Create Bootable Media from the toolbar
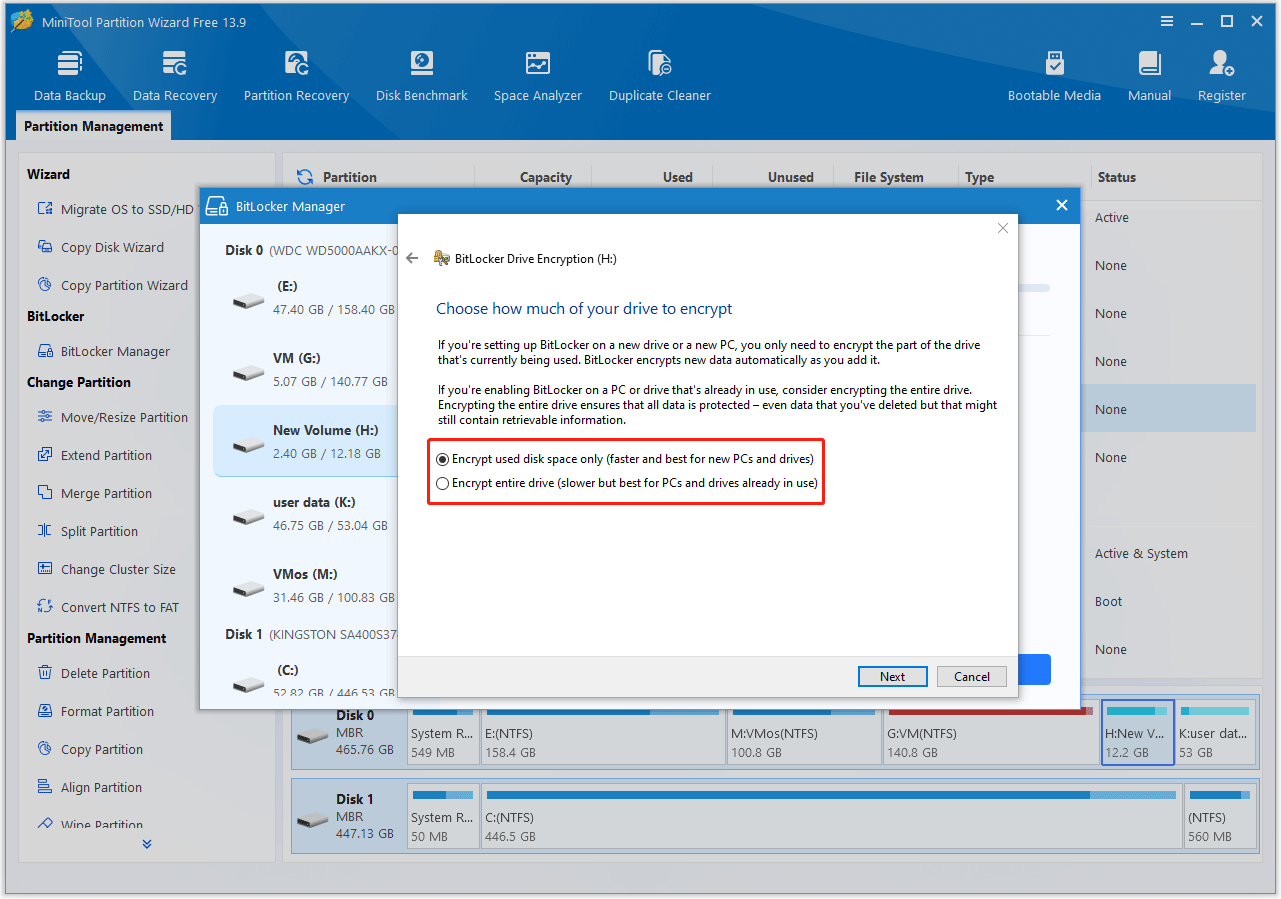Screen dimensions: 1281x899 tap(1054, 76)
